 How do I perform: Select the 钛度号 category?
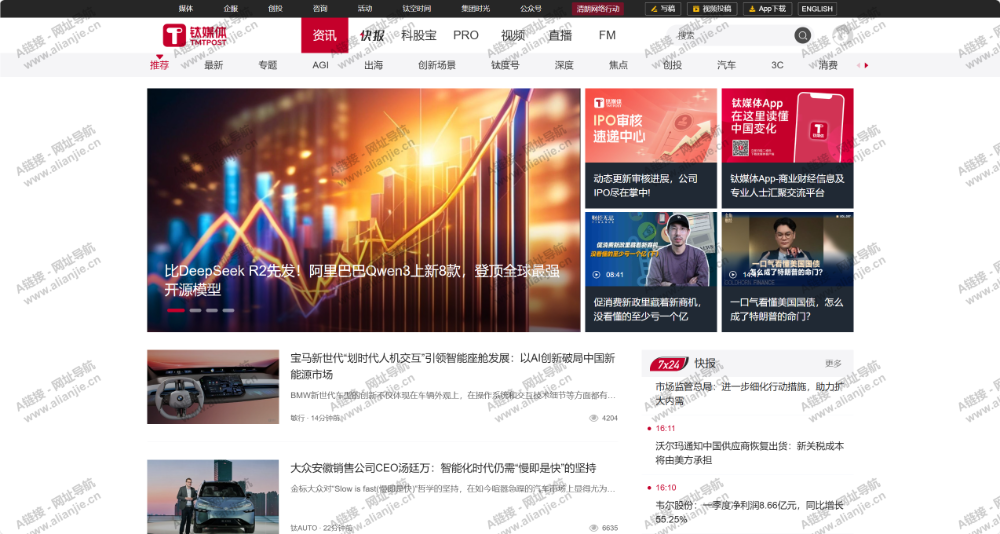pyautogui.click(x=505, y=65)
